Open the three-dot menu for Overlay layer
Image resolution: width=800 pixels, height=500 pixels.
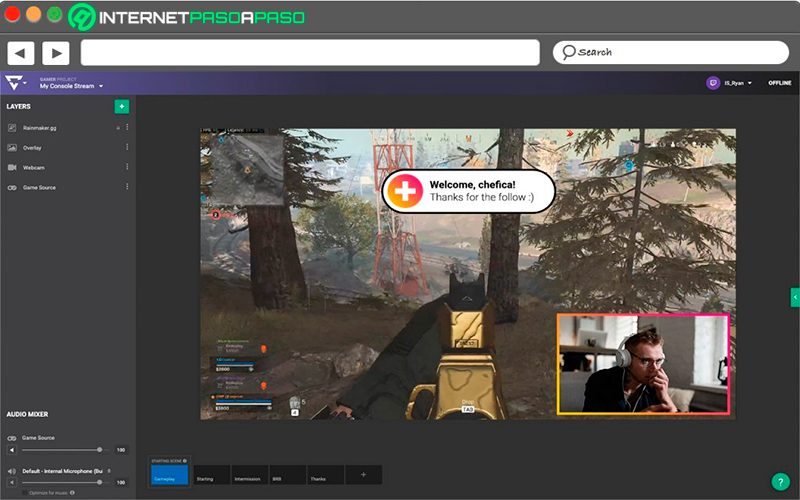coord(127,147)
